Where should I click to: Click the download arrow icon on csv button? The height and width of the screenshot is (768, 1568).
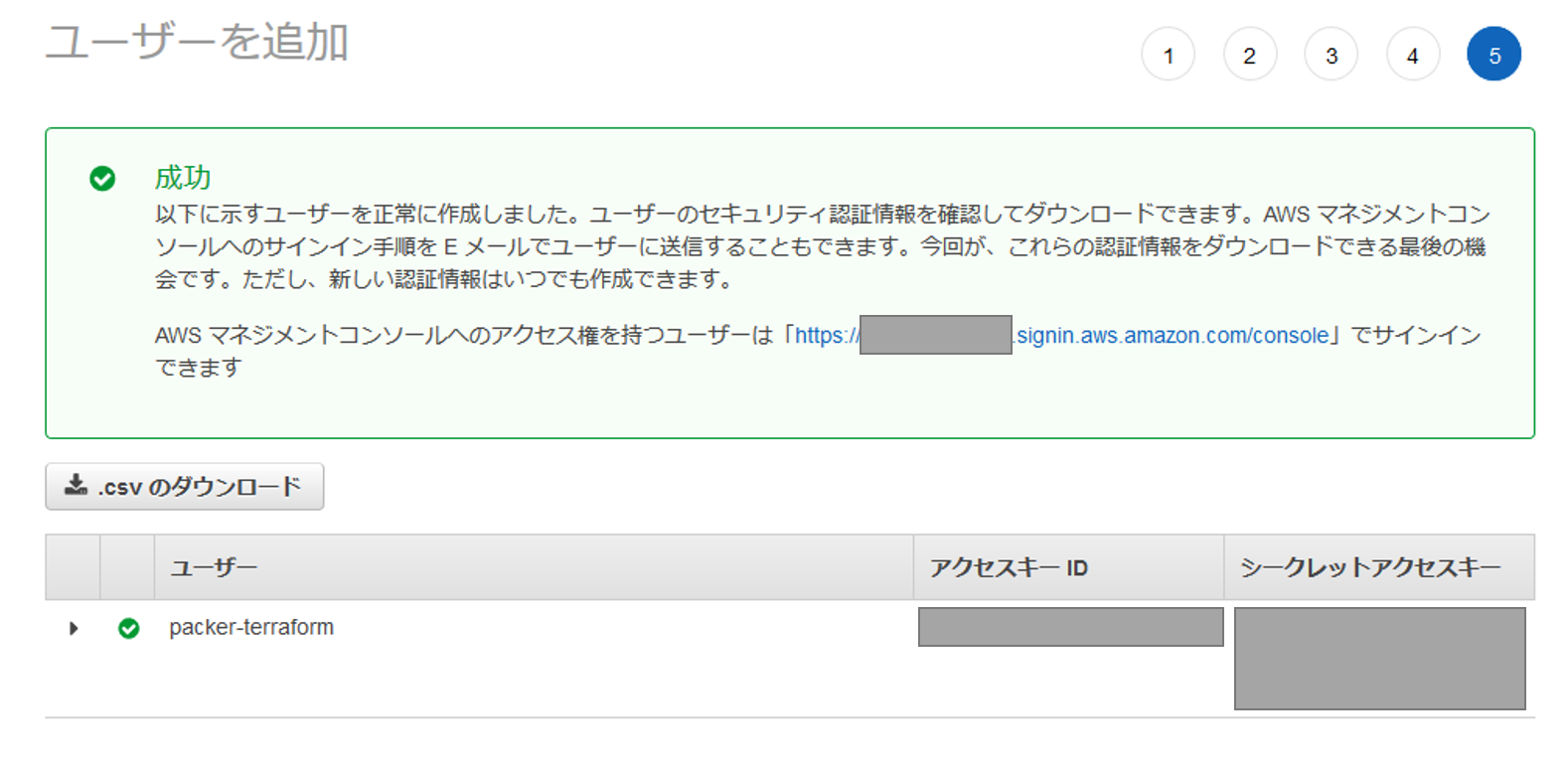pos(76,486)
